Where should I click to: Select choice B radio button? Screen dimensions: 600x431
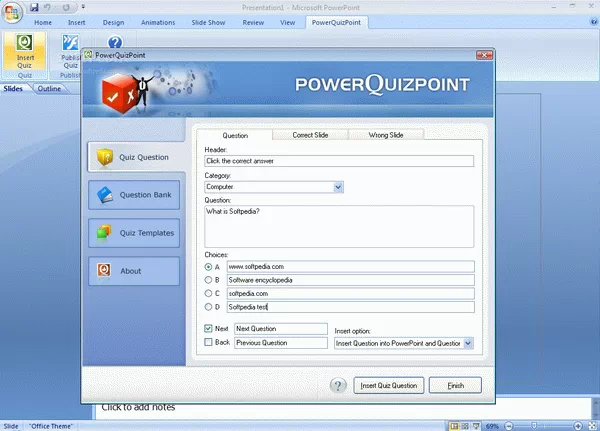208,280
